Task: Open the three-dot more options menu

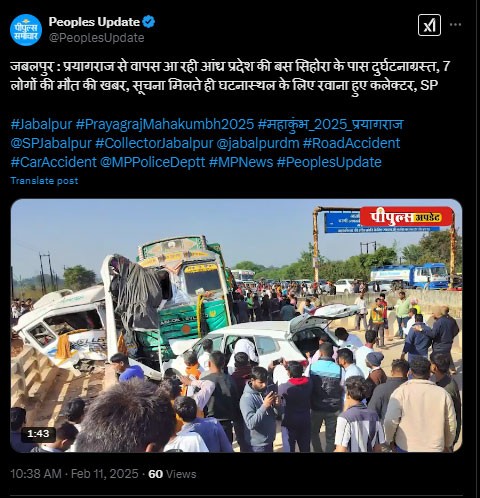Action: click(455, 25)
